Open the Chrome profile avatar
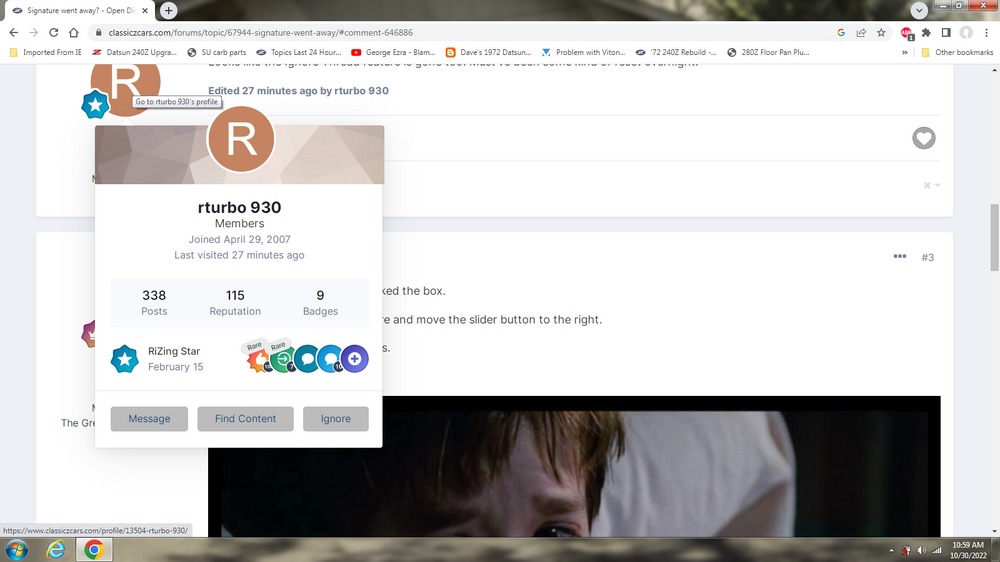The height and width of the screenshot is (562, 1000). coord(966,33)
